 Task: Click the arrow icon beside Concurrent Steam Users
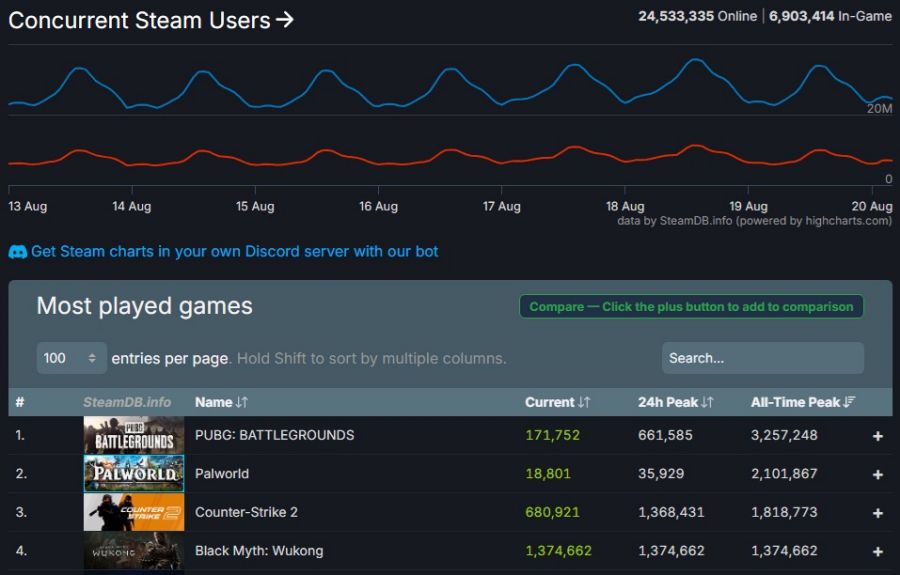pos(284,21)
